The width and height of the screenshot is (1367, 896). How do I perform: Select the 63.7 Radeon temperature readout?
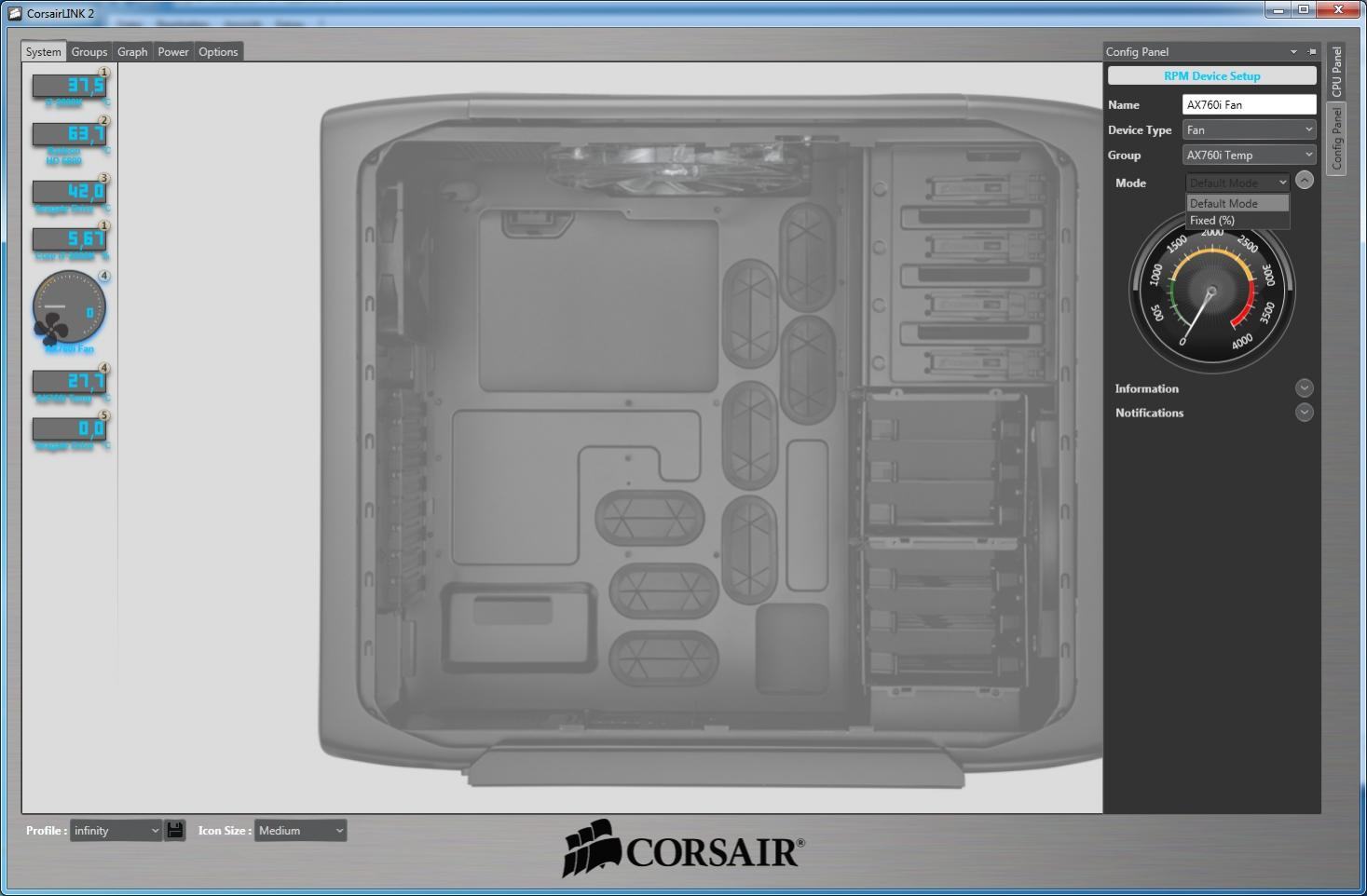click(x=70, y=135)
